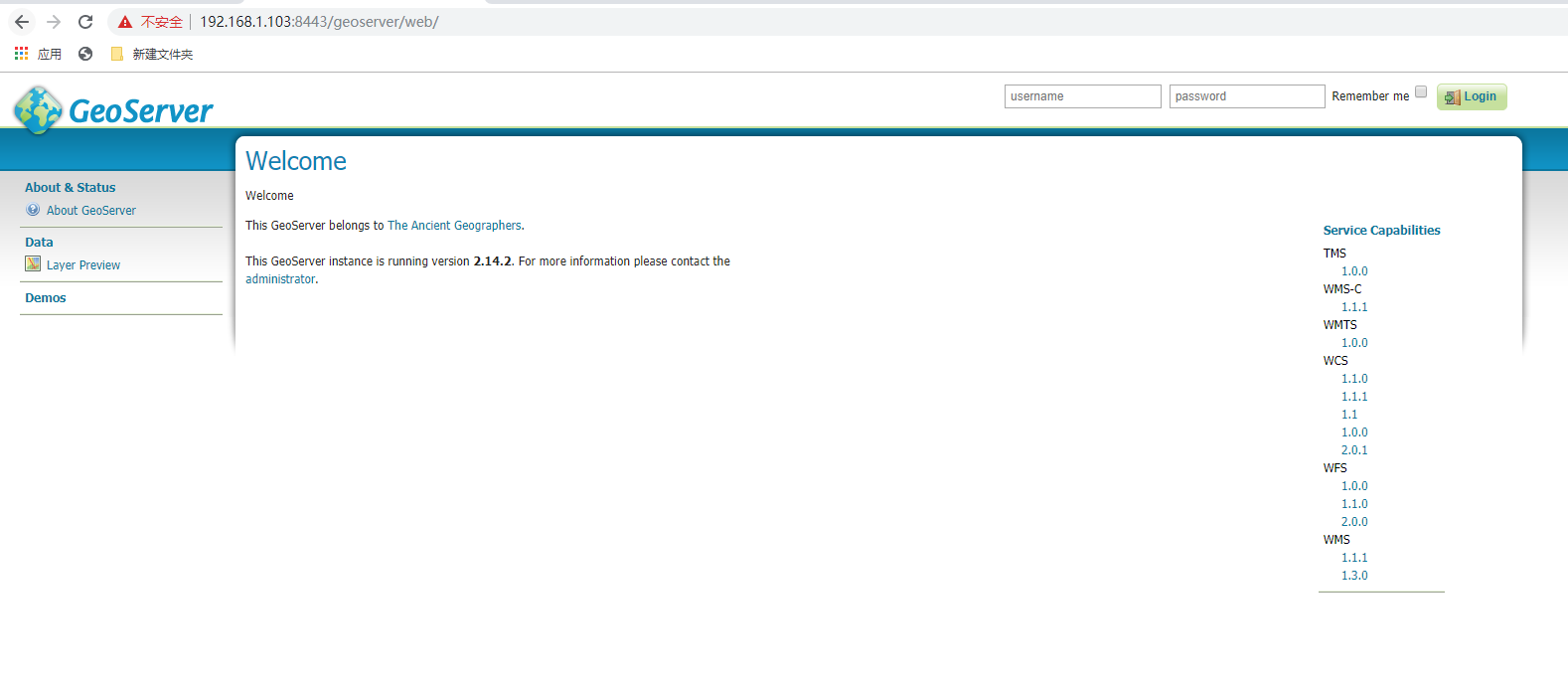
Task: Click the WCS service label
Action: pos(1335,361)
